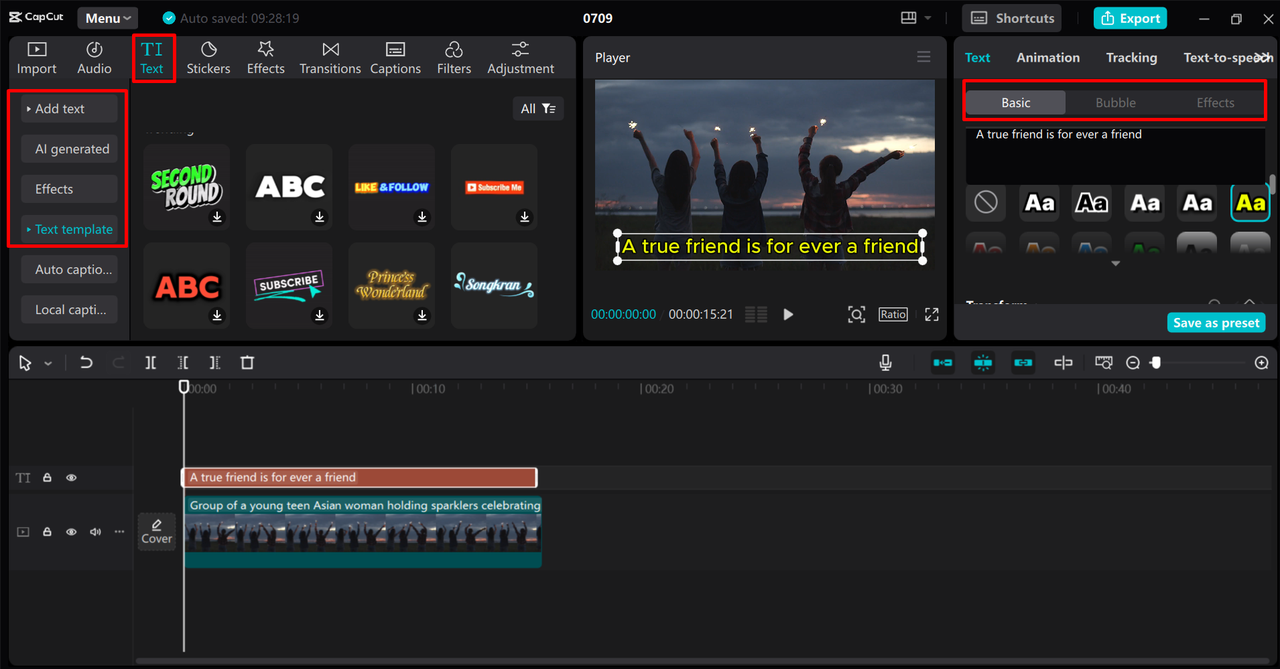Expand hidden inspector tabs chevron
The width and height of the screenshot is (1280, 669).
point(1263,57)
